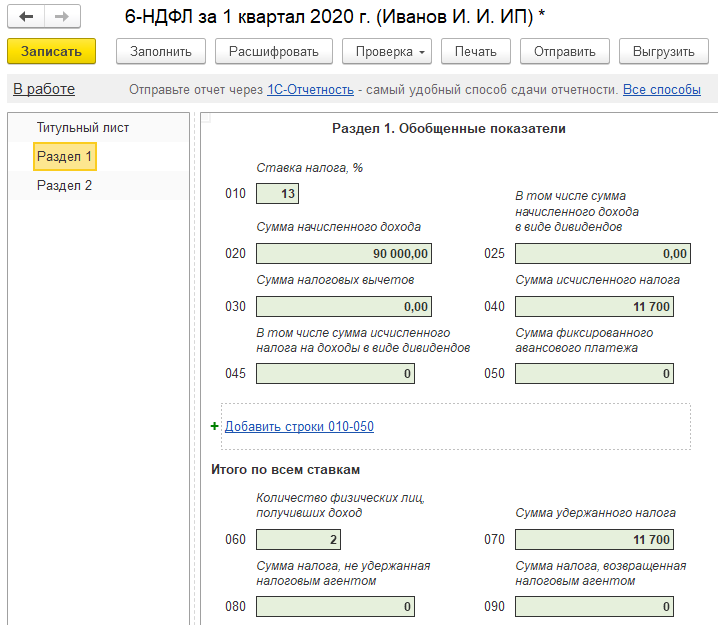Select Титульный лист in the section list
The height and width of the screenshot is (625, 718).
pos(83,128)
